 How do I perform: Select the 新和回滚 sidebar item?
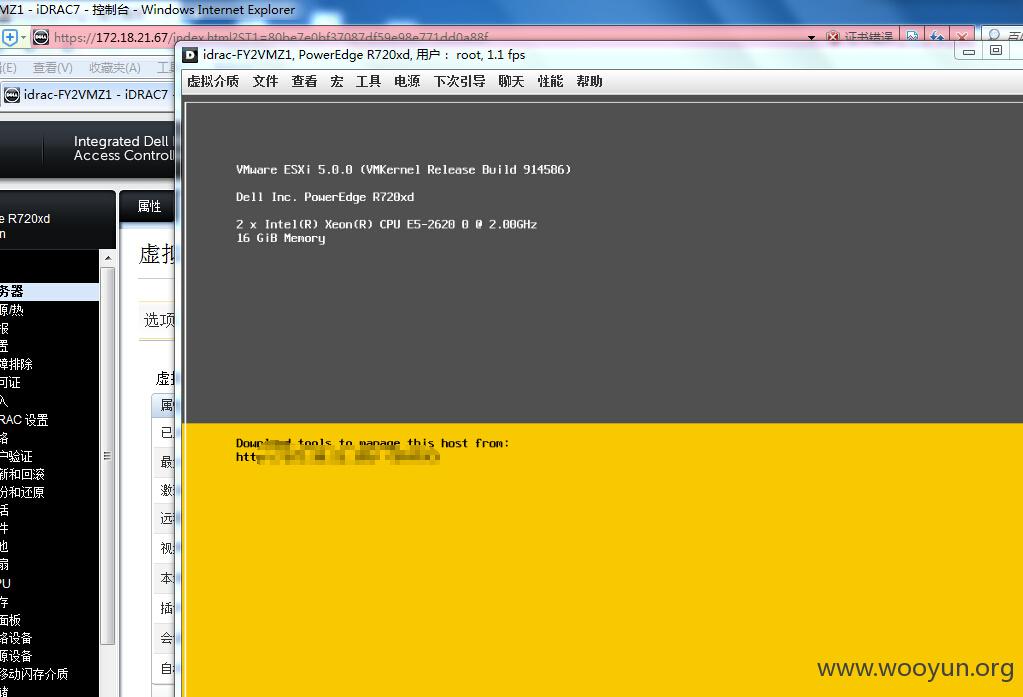point(22,474)
